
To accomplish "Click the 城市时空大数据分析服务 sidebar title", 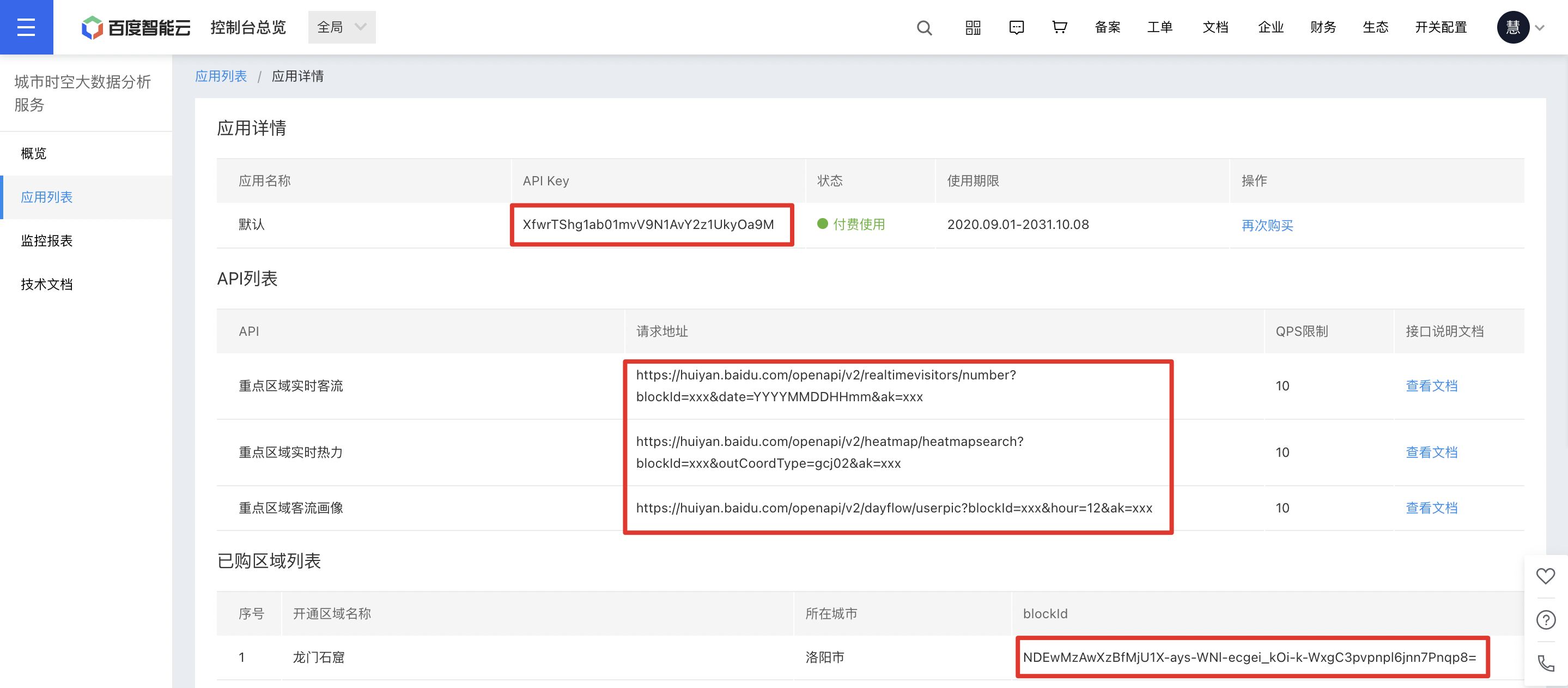I will (x=82, y=93).
